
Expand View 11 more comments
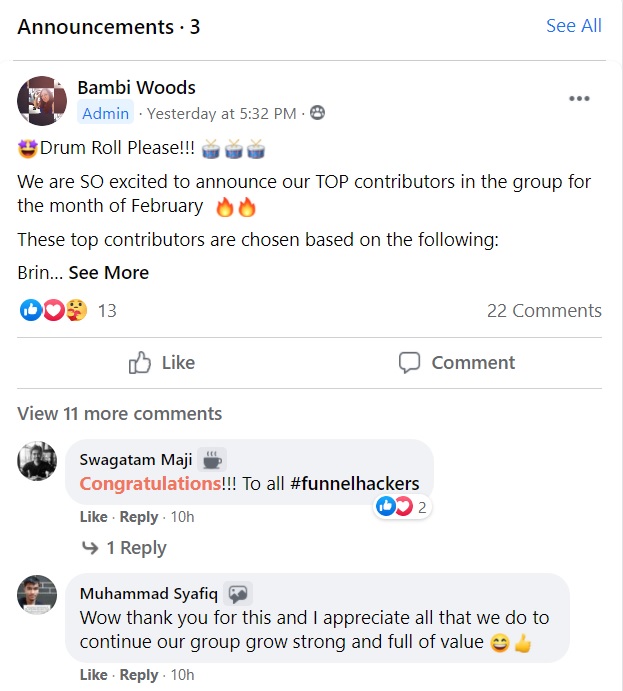120,413
